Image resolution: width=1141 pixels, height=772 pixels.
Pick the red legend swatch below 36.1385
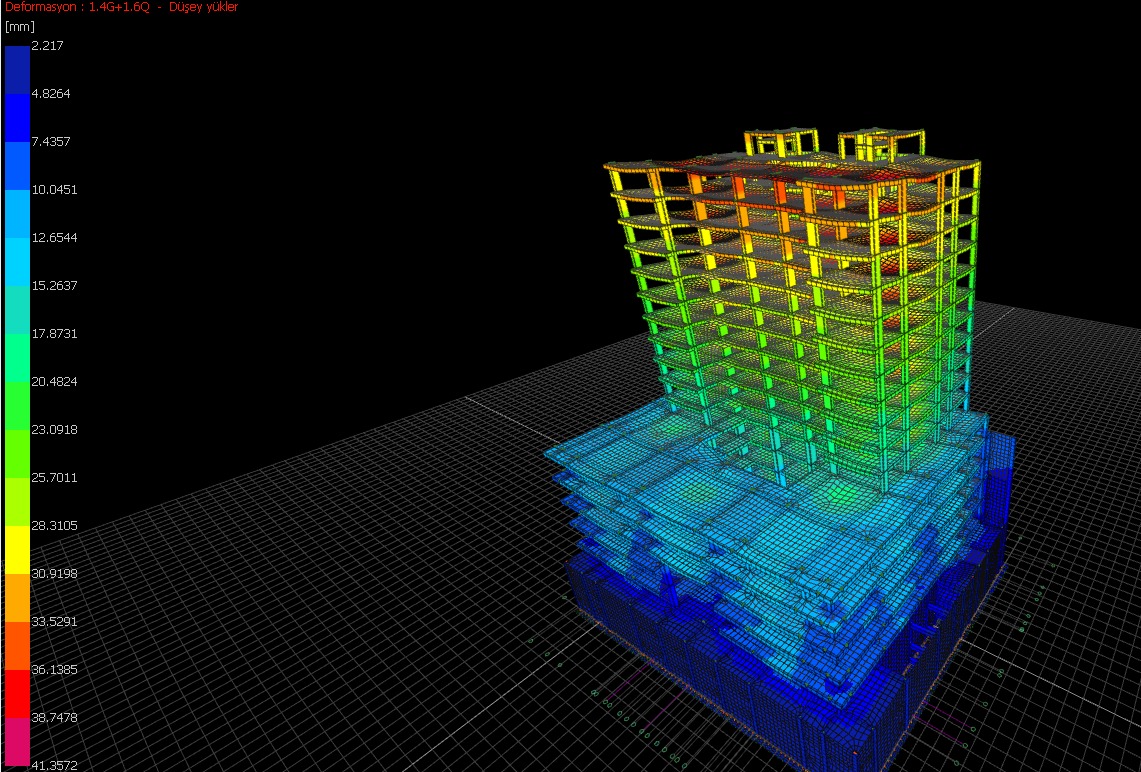(x=17, y=693)
